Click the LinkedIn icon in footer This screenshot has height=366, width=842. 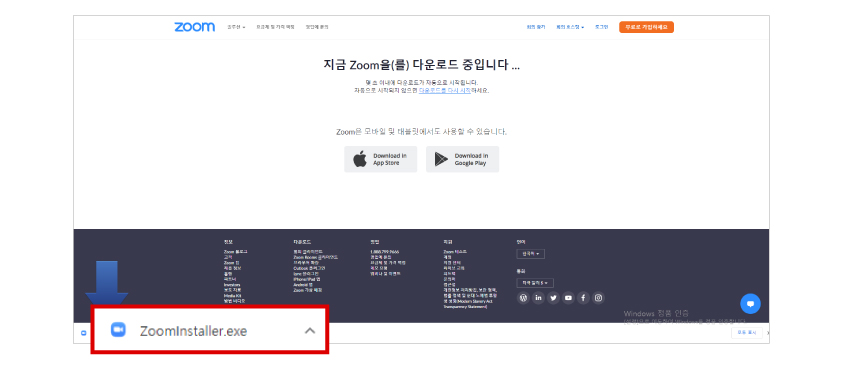[538, 298]
